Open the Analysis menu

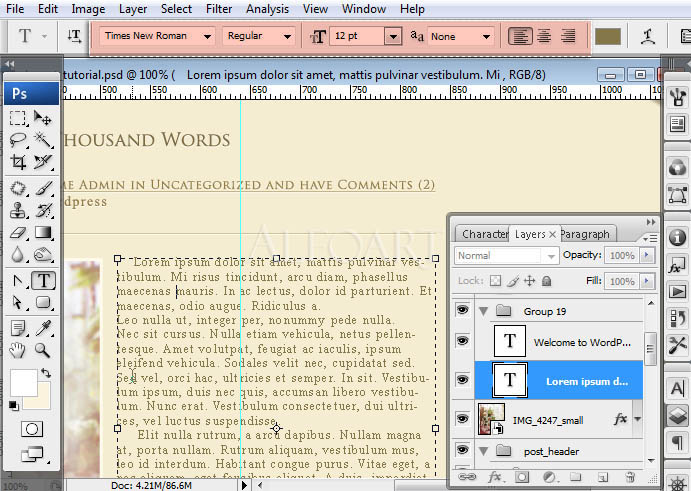267,9
